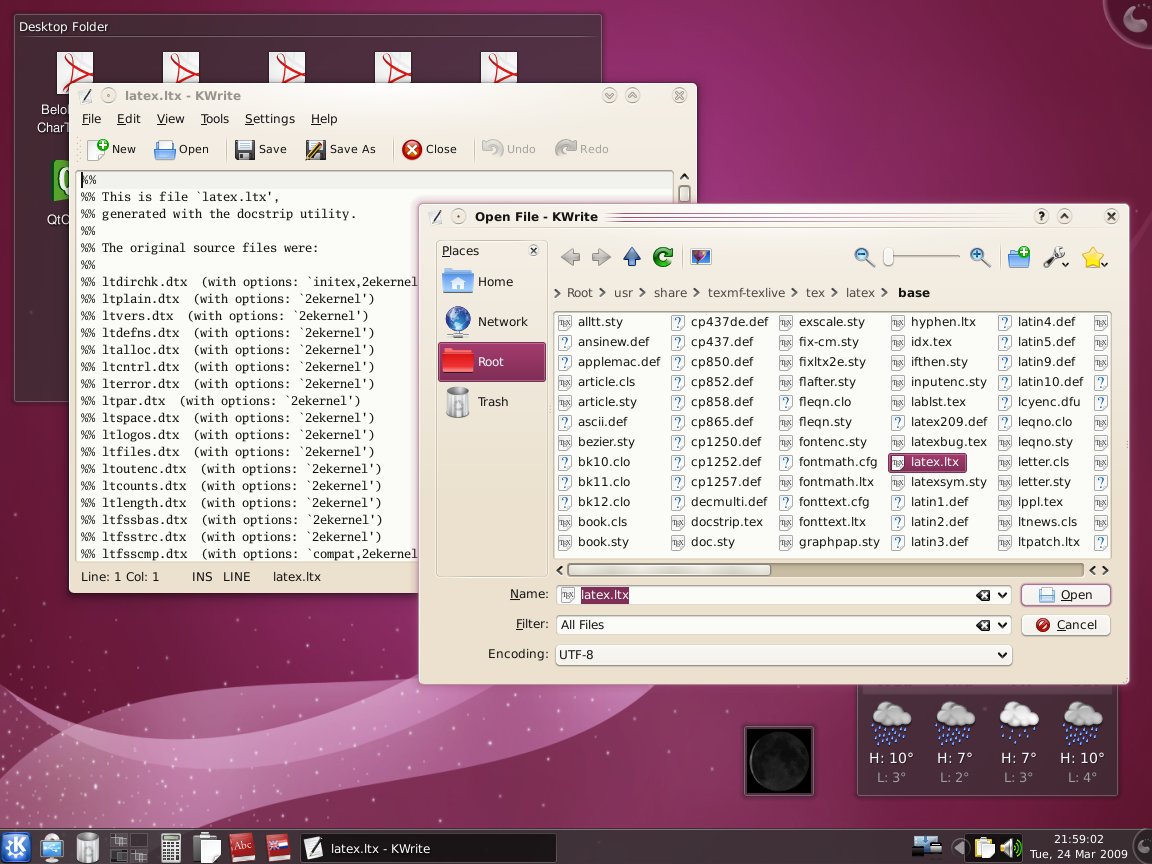
Task: Click the KWrite vertical scrollbar up arrow
Action: [x=684, y=176]
